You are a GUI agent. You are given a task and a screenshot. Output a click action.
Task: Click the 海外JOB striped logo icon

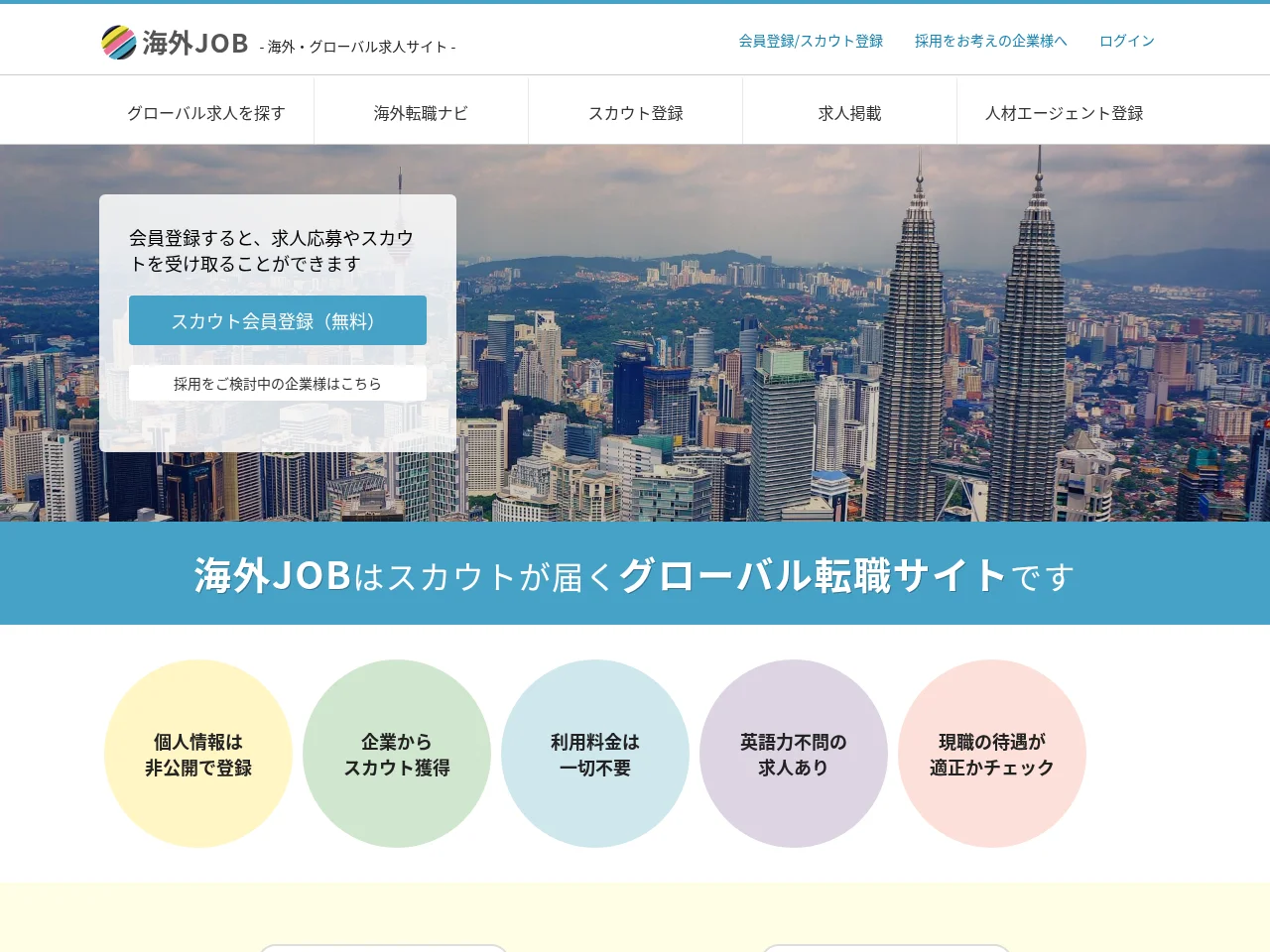[119, 43]
